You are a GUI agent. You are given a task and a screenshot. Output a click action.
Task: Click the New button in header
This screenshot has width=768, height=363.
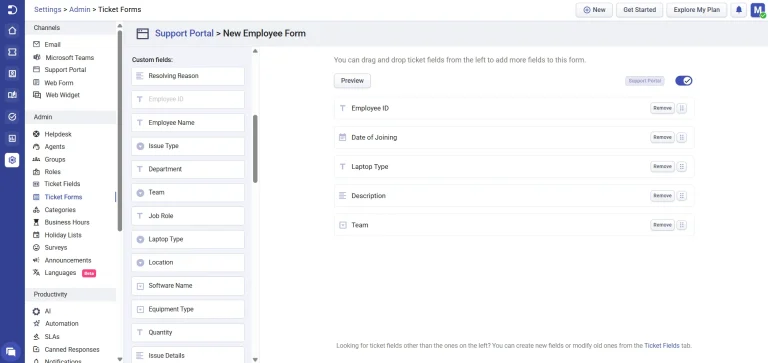coord(594,10)
